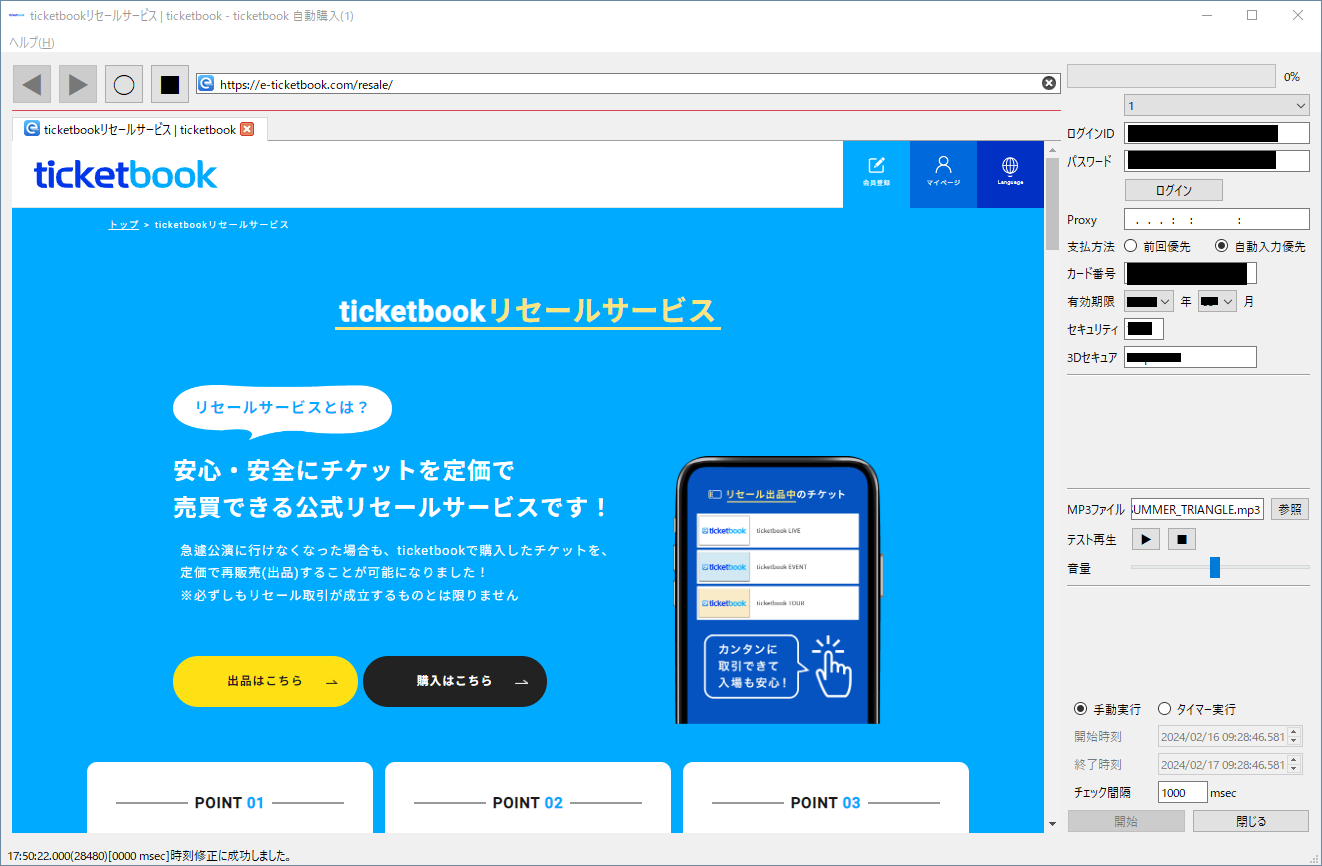
Task: Click the 参照 browse button
Action: (x=1290, y=509)
